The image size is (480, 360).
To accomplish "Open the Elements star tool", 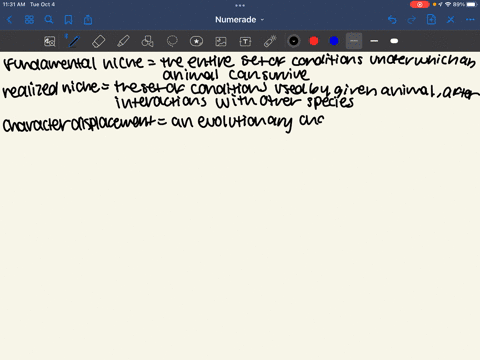I will tap(196, 41).
